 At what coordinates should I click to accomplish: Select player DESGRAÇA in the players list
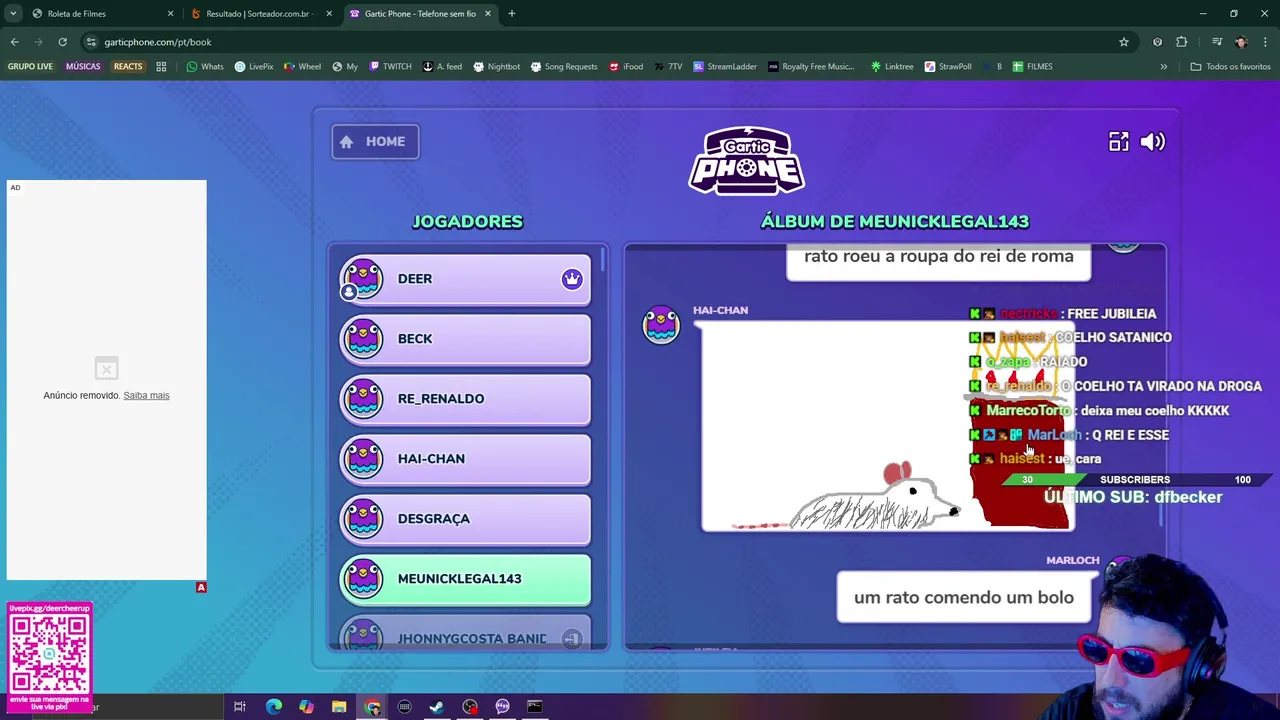point(465,519)
